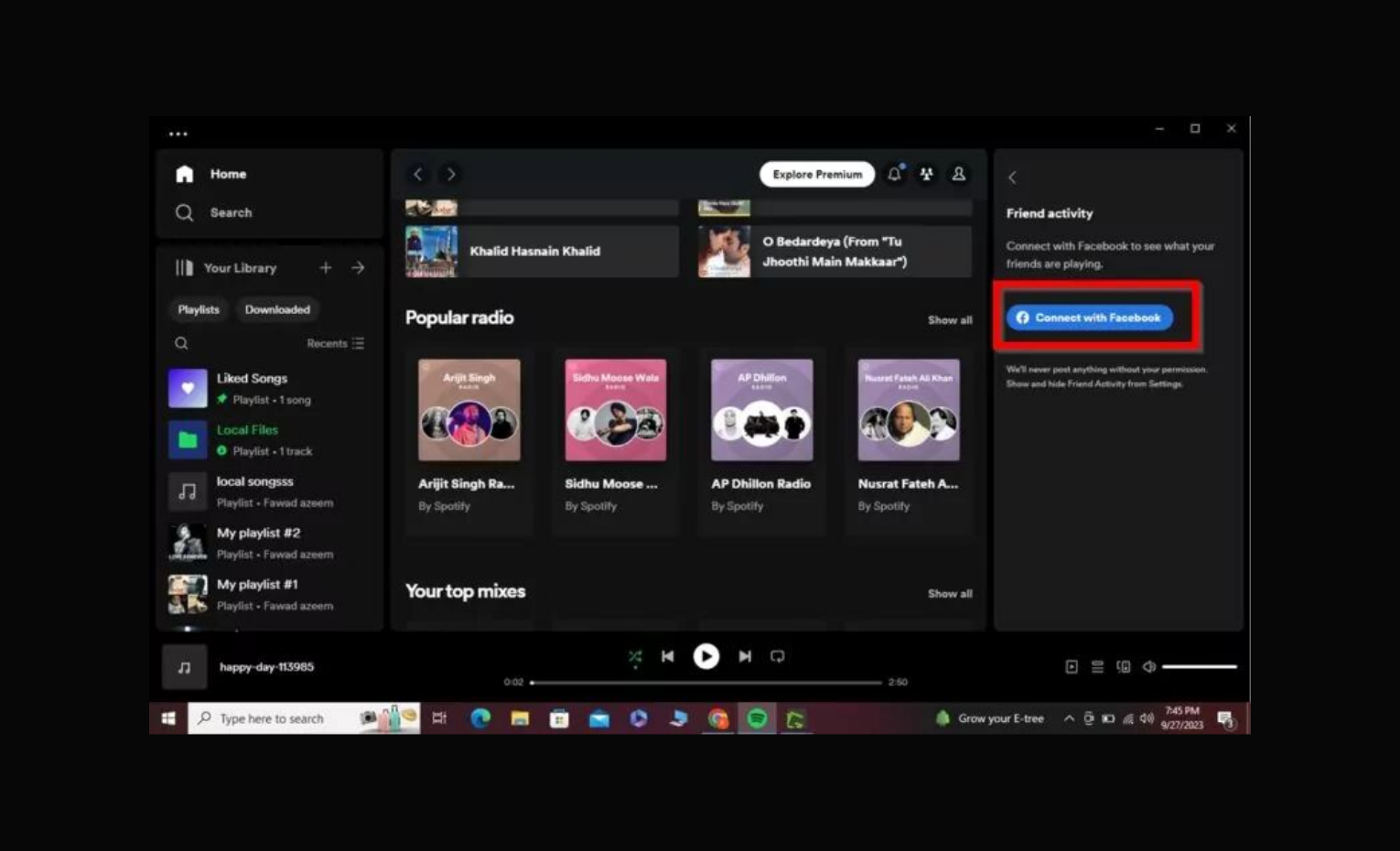This screenshot has height=851, width=1400.
Task: Click the Explore Premium button
Action: 817,174
